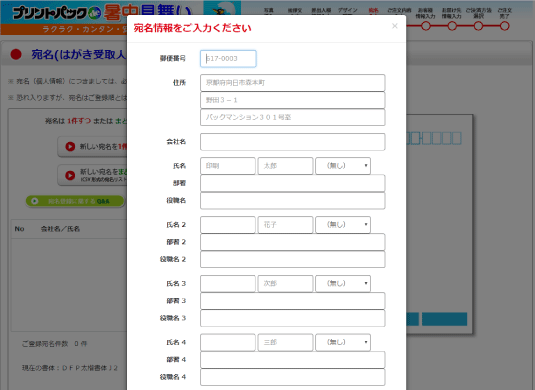Click the green 宛名登録 Q&A button behind dialog
Image resolution: width=535 pixels, height=390 pixels.
[x=75, y=201]
